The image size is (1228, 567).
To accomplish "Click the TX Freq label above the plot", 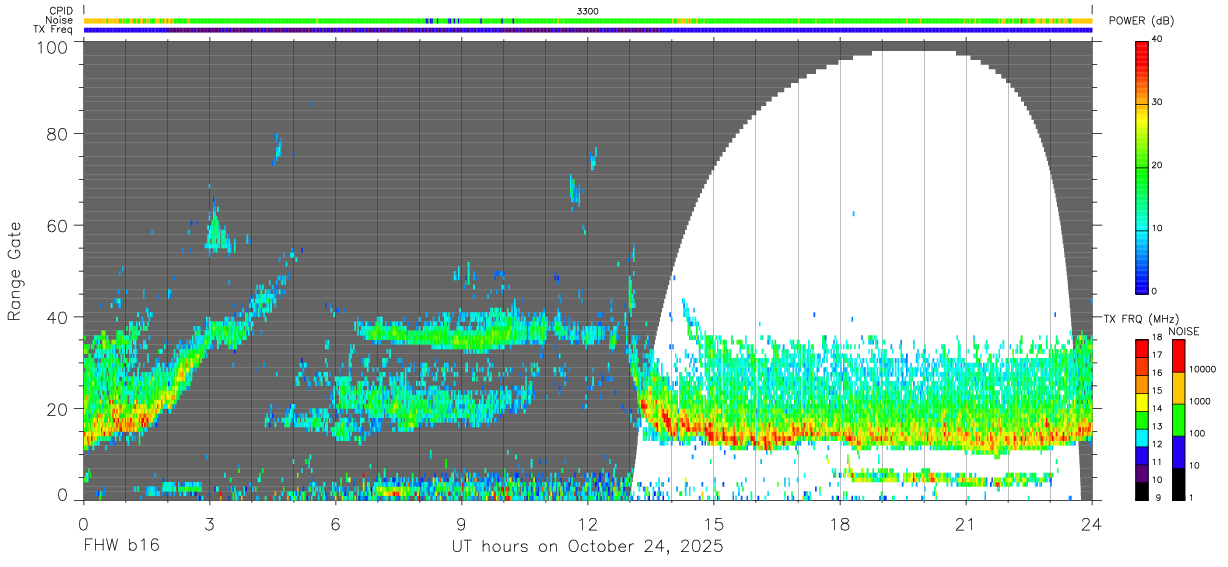I will 54,29.
